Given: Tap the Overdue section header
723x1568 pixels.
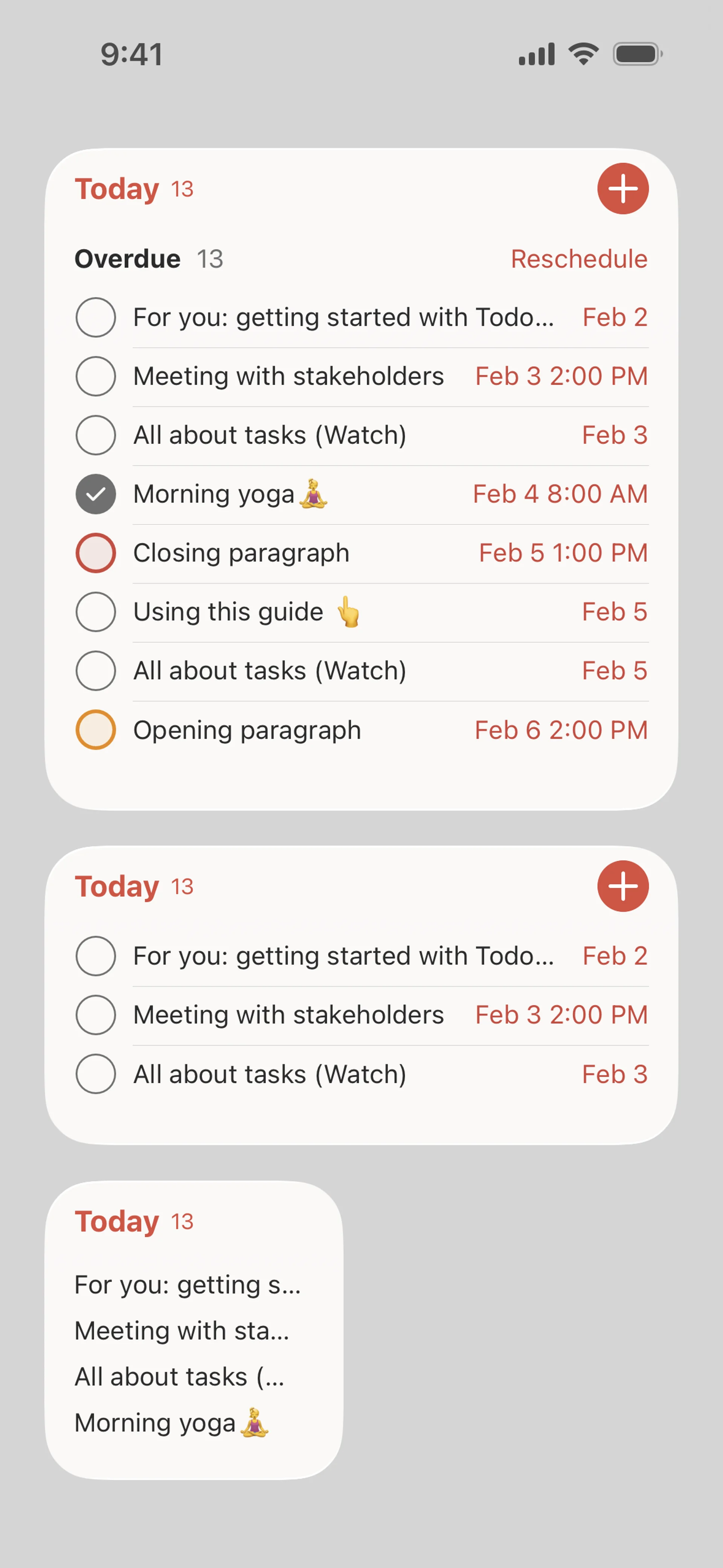Looking at the screenshot, I should pyautogui.click(x=128, y=259).
